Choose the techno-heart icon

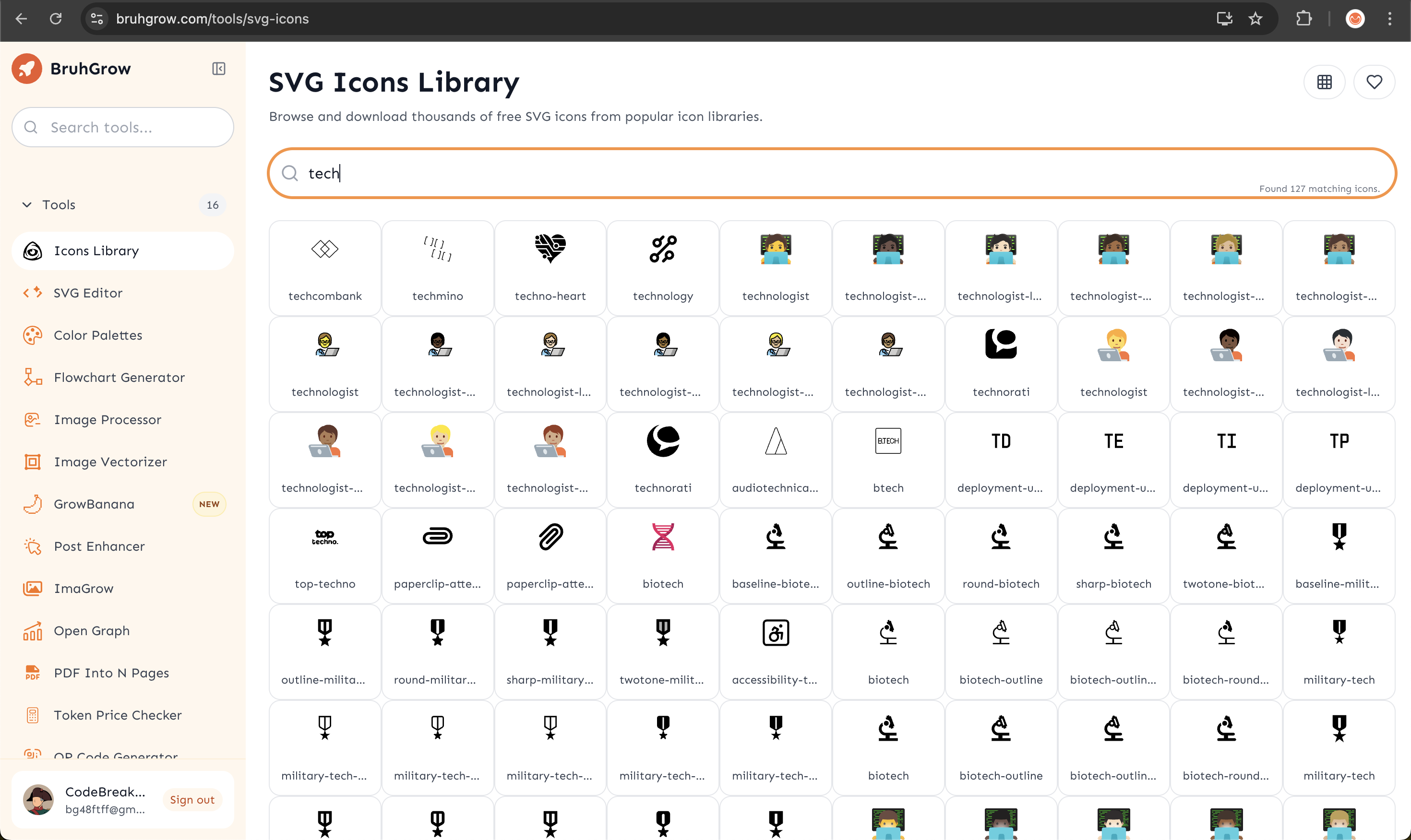(x=550, y=268)
